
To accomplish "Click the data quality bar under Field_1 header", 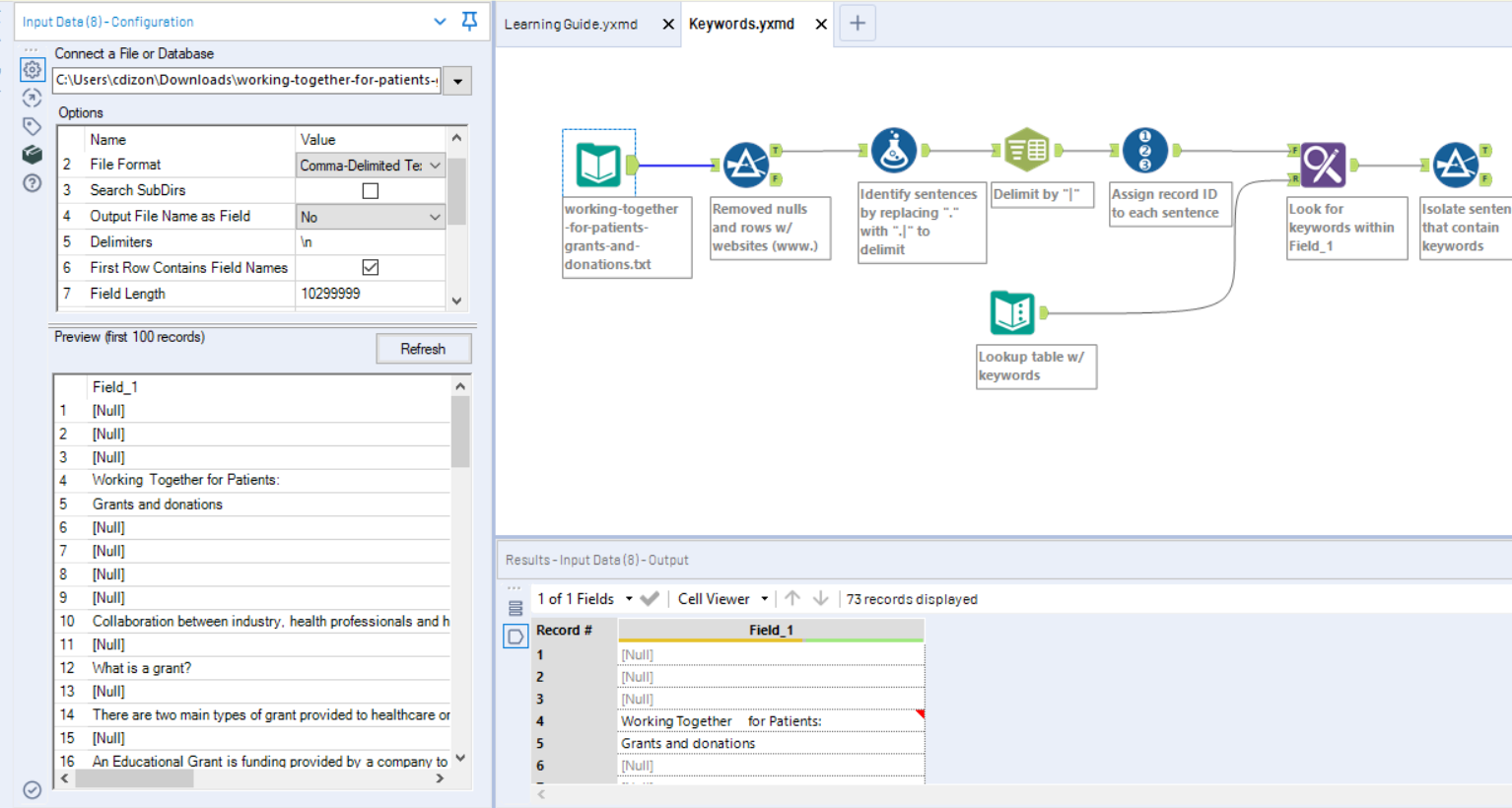I will click(771, 641).
